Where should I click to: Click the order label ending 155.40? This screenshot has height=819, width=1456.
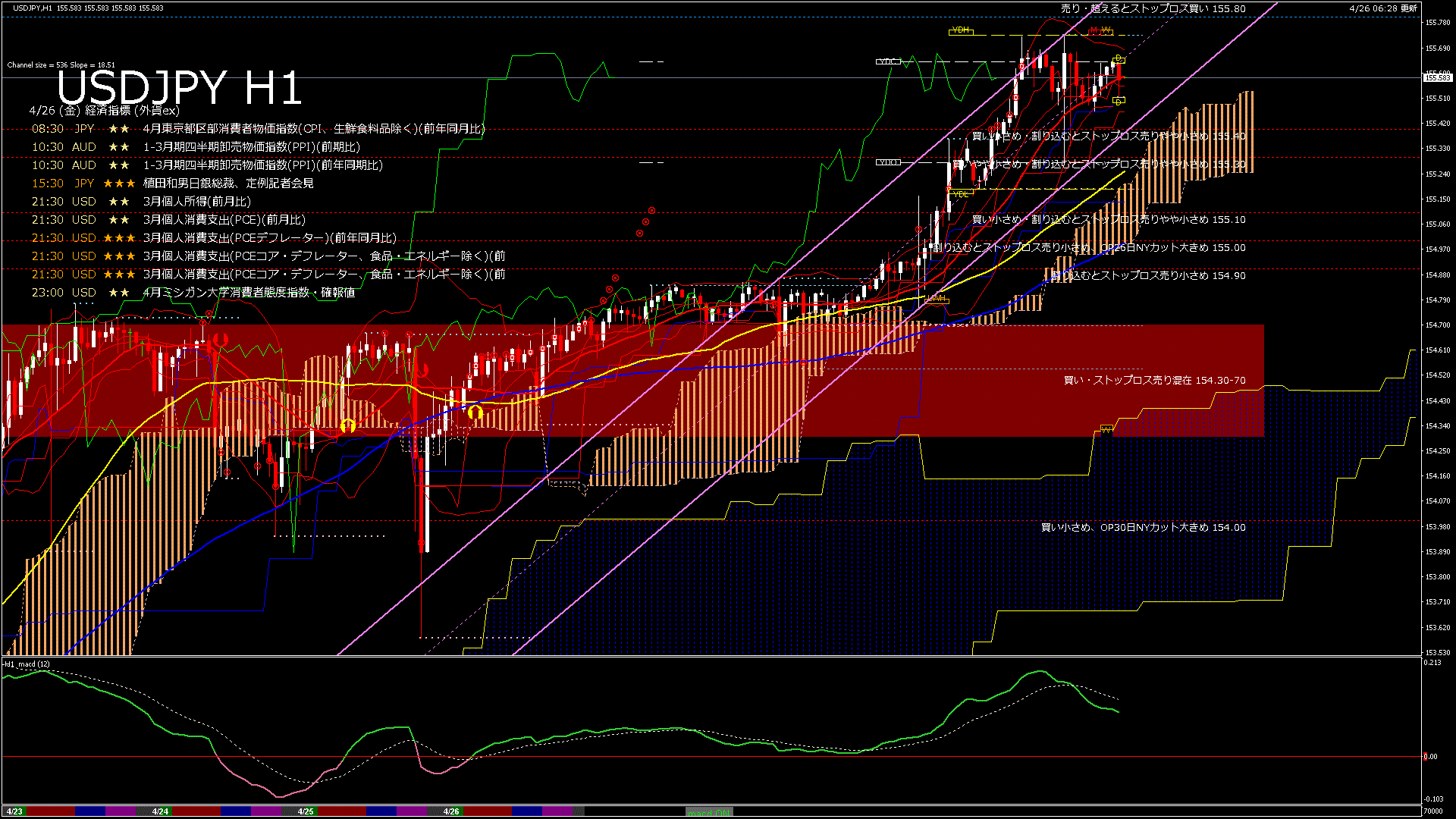coord(1109,136)
